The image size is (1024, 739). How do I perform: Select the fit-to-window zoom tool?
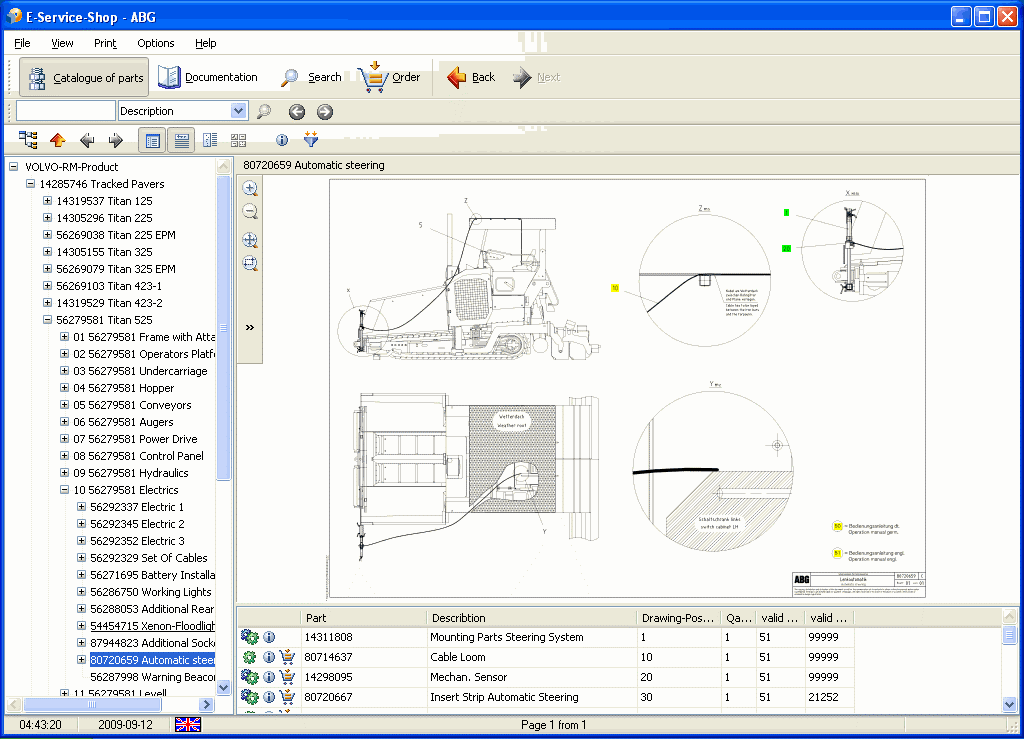(x=250, y=263)
